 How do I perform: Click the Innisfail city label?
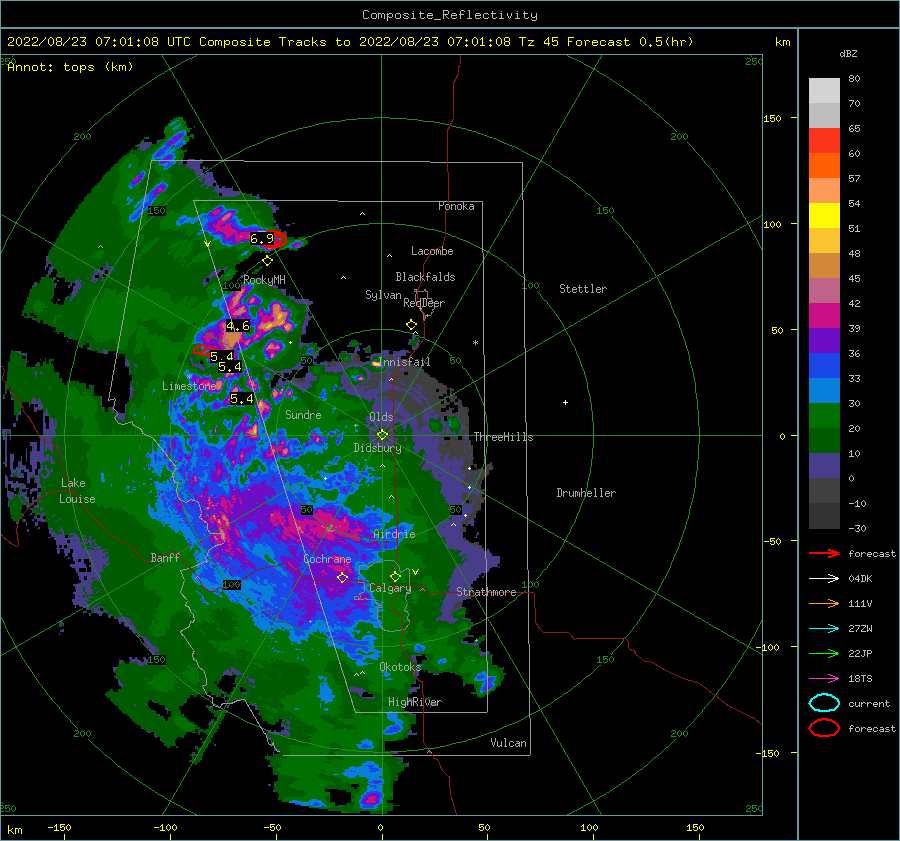(404, 362)
